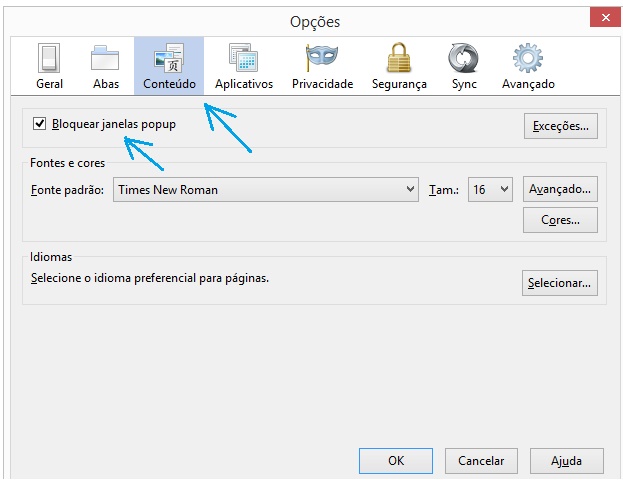Open the Aplicativos panel
The image size is (623, 480).
(243, 66)
